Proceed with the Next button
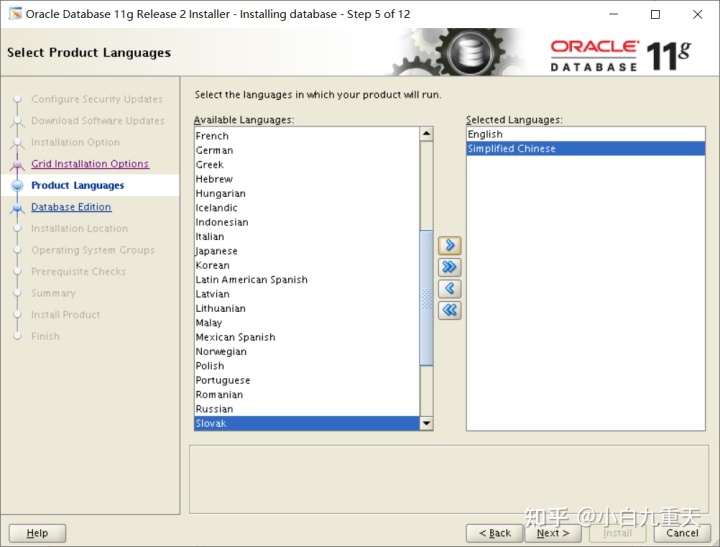 (553, 533)
